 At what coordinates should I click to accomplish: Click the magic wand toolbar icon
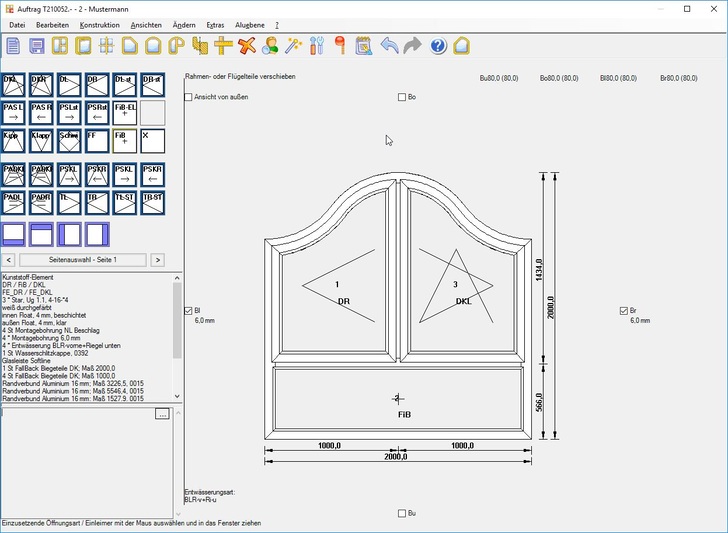tap(294, 46)
